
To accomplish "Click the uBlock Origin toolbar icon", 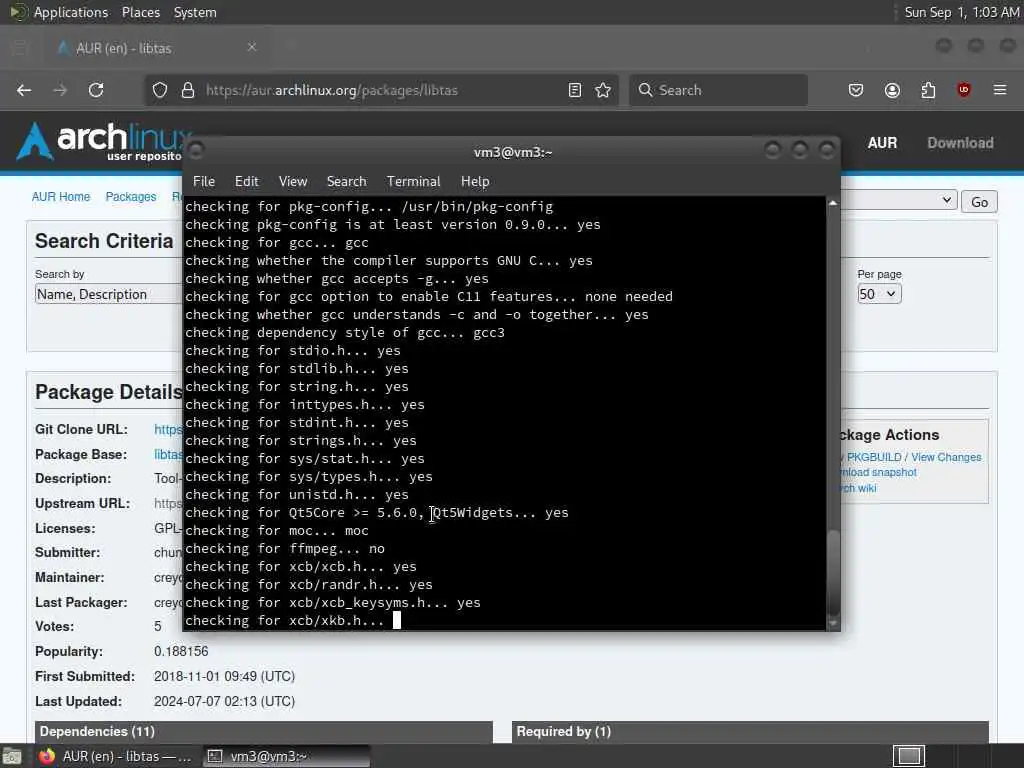I will [x=964, y=90].
